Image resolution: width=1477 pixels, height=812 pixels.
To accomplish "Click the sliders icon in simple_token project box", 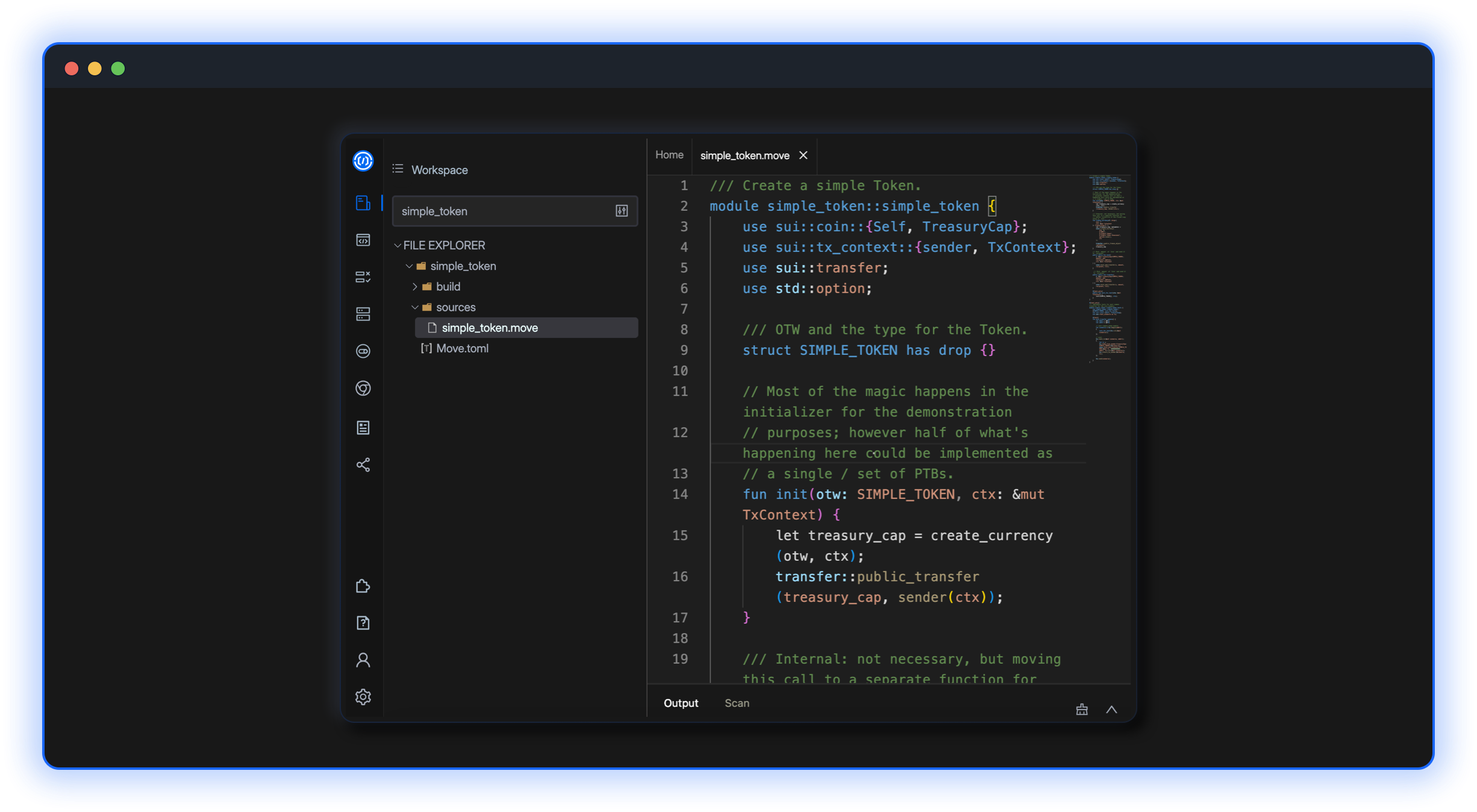I will [x=622, y=211].
